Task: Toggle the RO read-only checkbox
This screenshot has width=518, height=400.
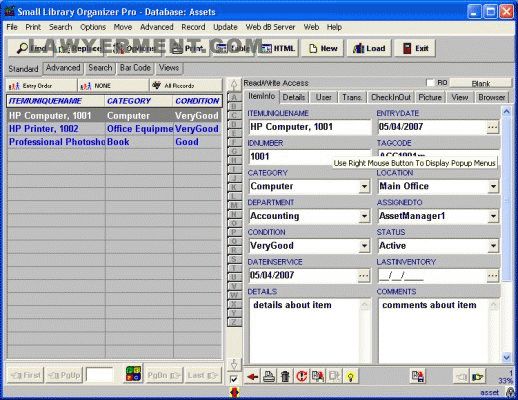Action: tap(431, 82)
